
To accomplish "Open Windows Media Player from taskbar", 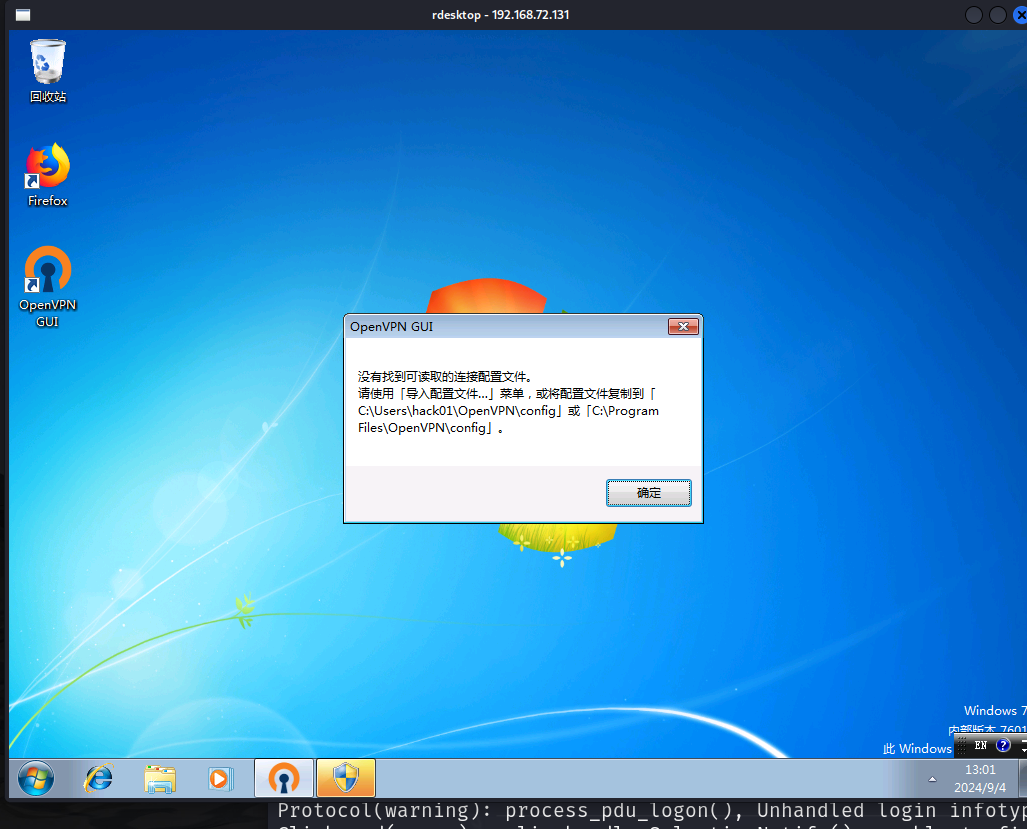I will tap(220, 779).
